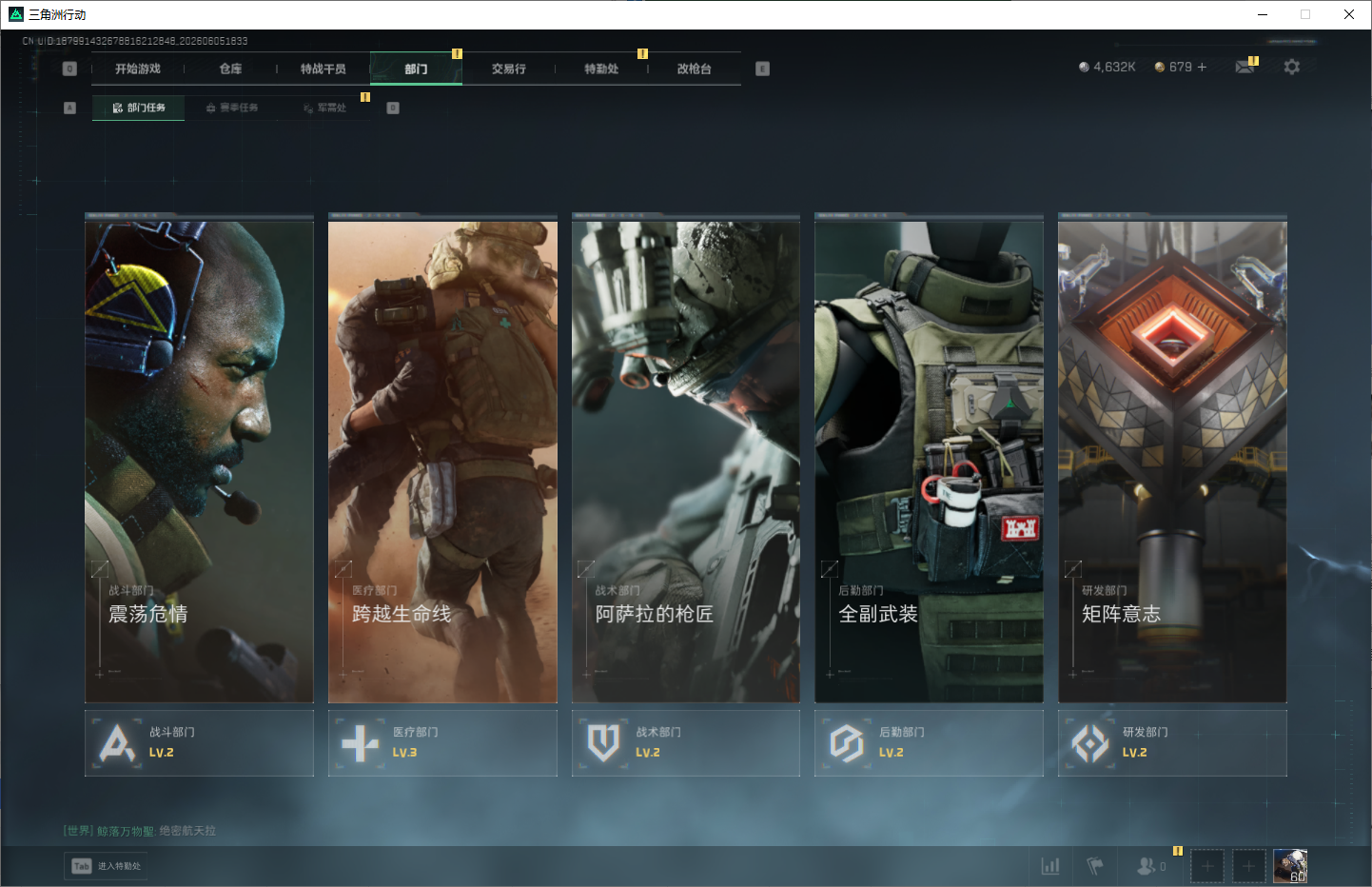The height and width of the screenshot is (887, 1372).
Task: Open the friends list icon
Action: click(1151, 866)
